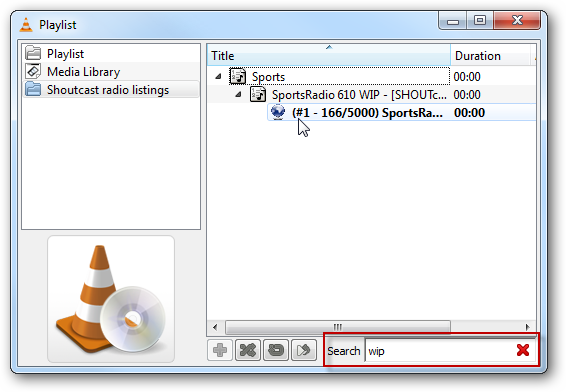This screenshot has width=566, height=392.
Task: Collapse the SportsRadio 610 WIP node
Action: (x=238, y=95)
